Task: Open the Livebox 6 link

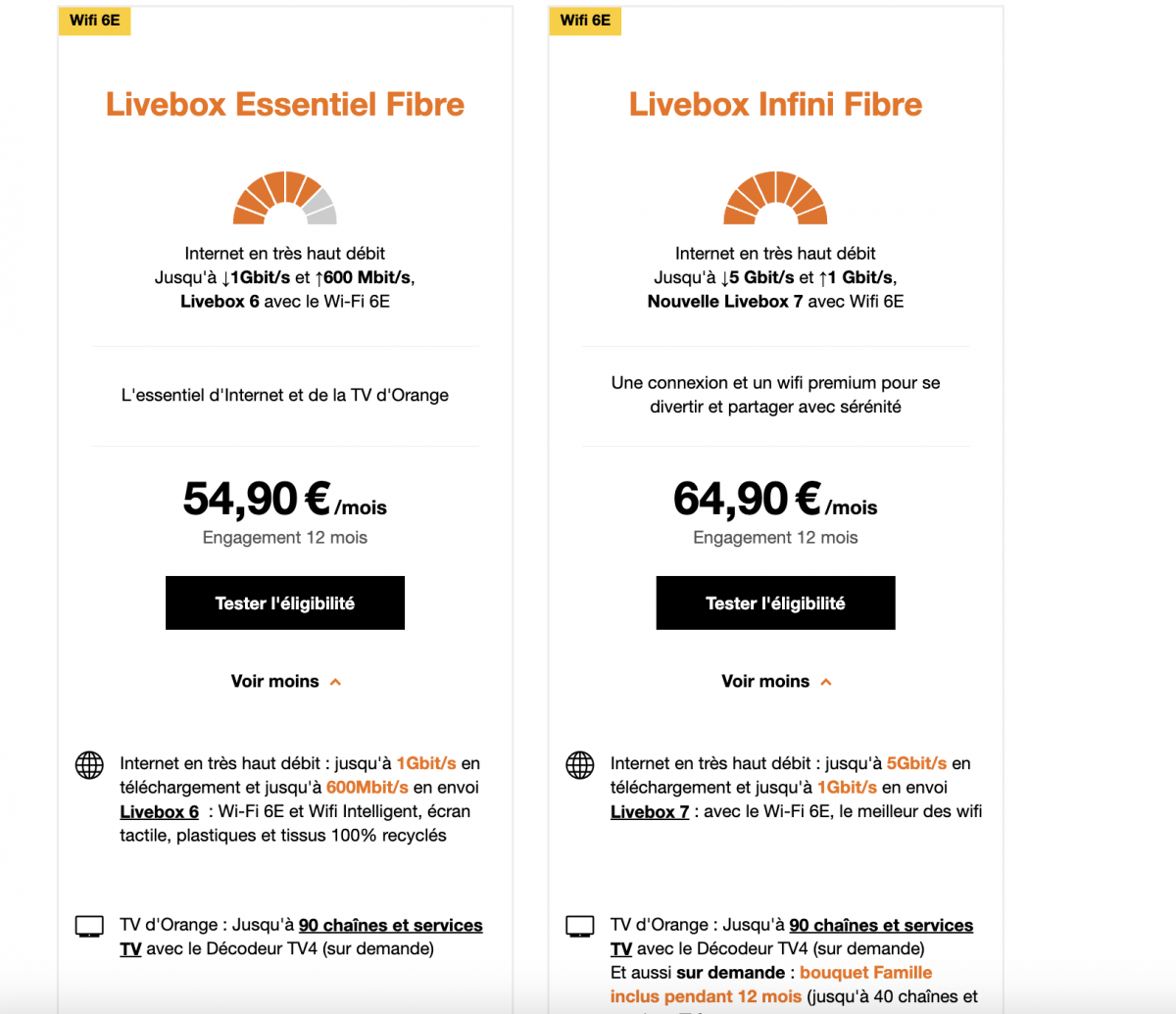Action: click(x=159, y=812)
